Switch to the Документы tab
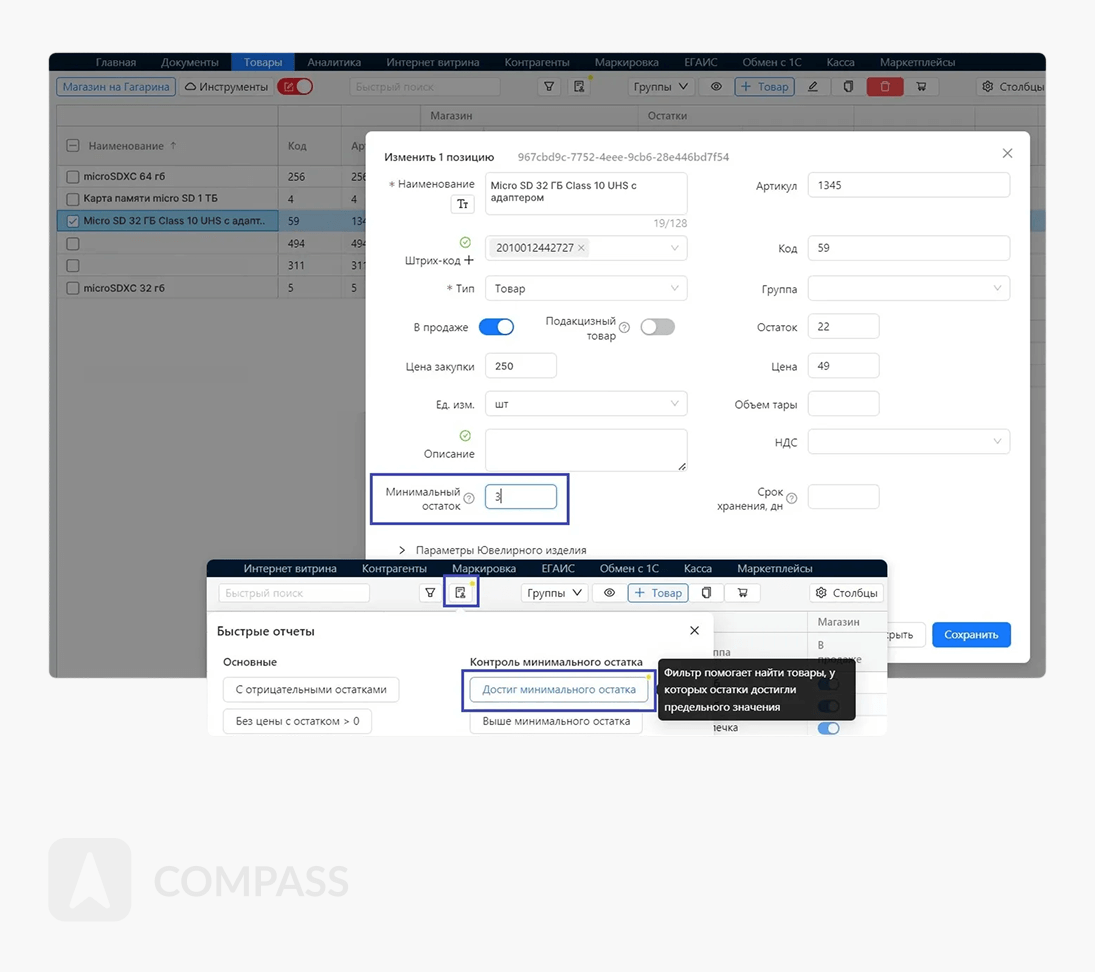The image size is (1095, 972). click(x=189, y=62)
